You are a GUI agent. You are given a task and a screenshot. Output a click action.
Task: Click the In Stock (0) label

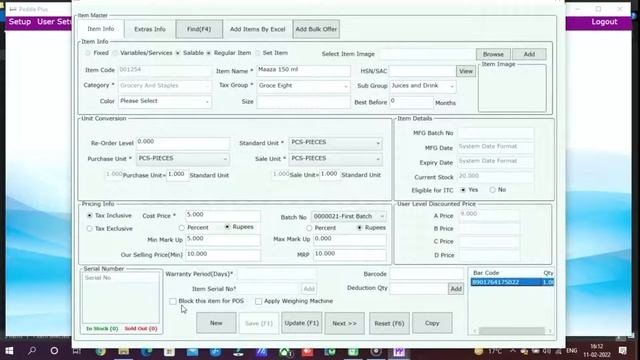pyautogui.click(x=102, y=329)
